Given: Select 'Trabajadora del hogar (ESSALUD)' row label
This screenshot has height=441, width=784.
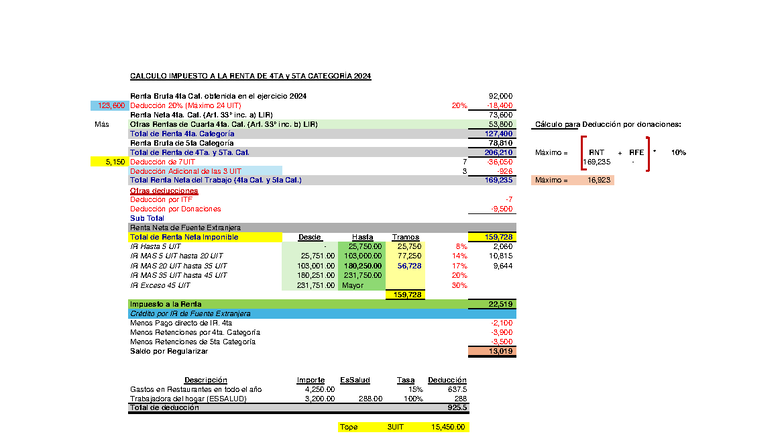Looking at the screenshot, I should [188, 398].
